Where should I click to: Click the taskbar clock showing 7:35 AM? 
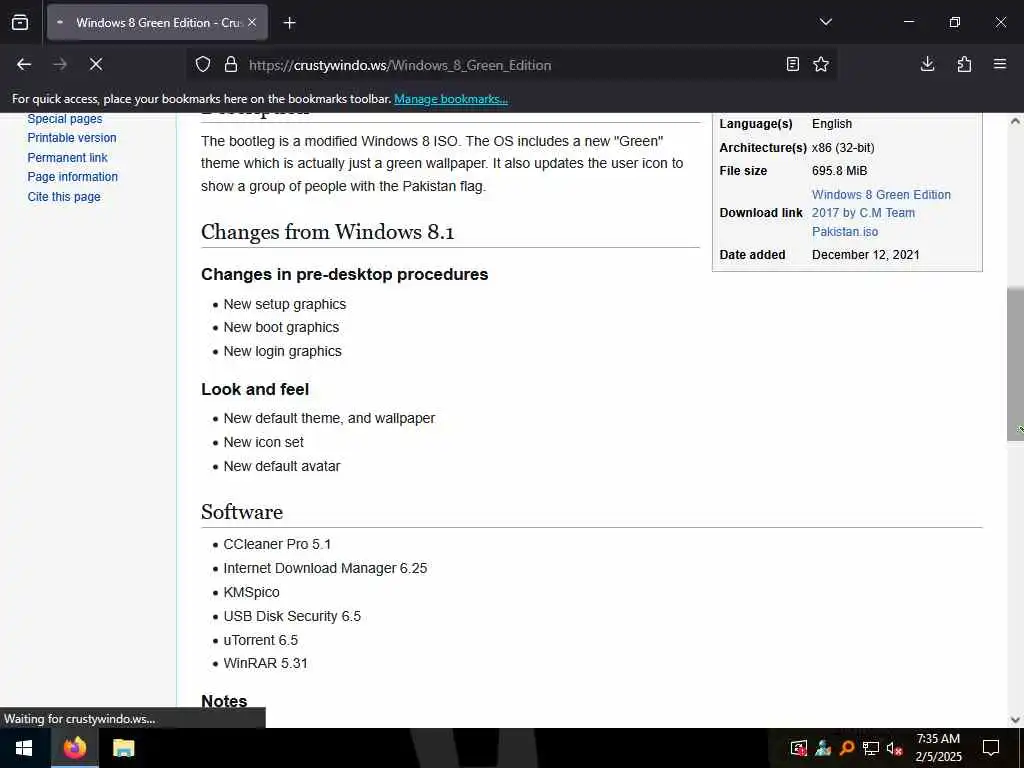[x=938, y=748]
